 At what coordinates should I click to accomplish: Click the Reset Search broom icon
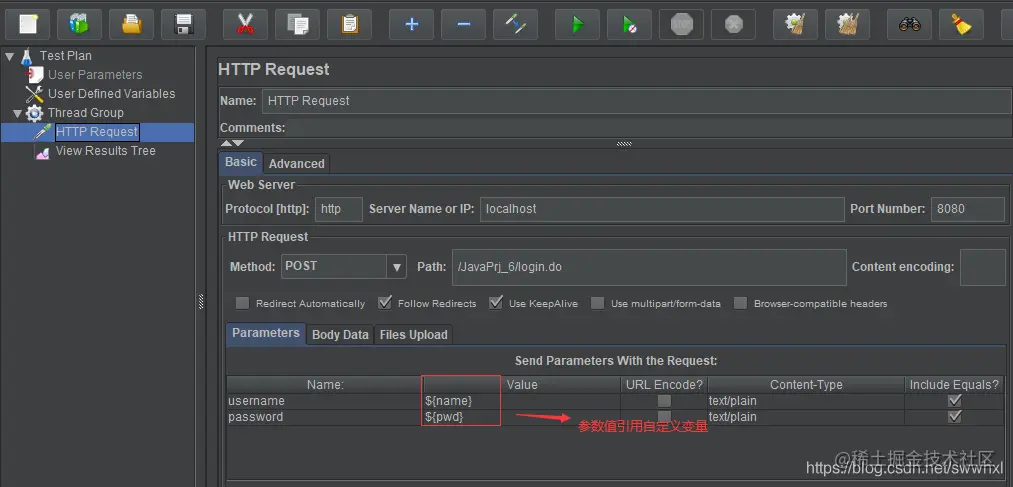tap(961, 25)
